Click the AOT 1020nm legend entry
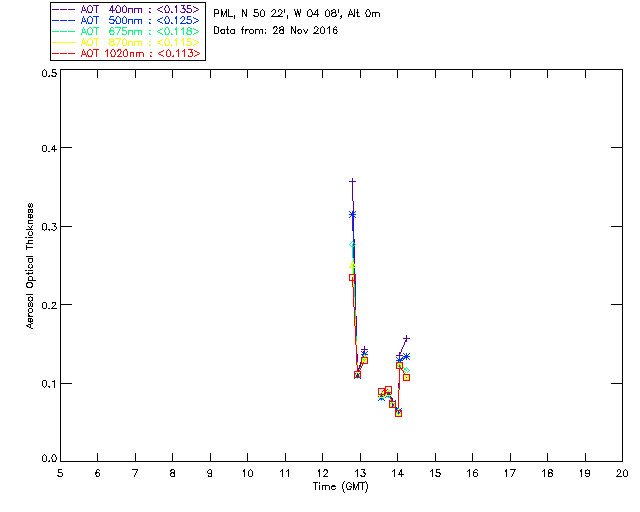This screenshot has width=640, height=512. (x=127, y=53)
